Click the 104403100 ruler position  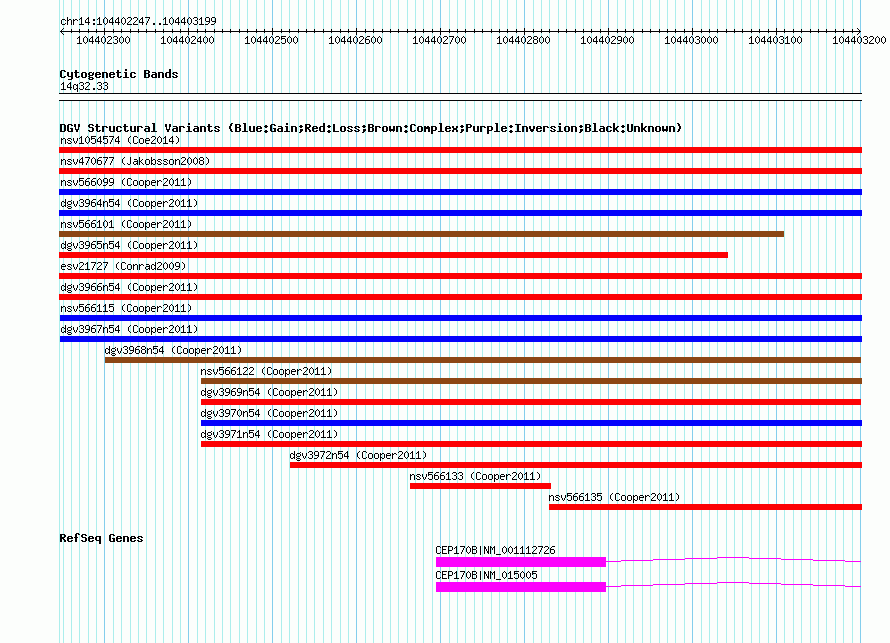coord(775,40)
